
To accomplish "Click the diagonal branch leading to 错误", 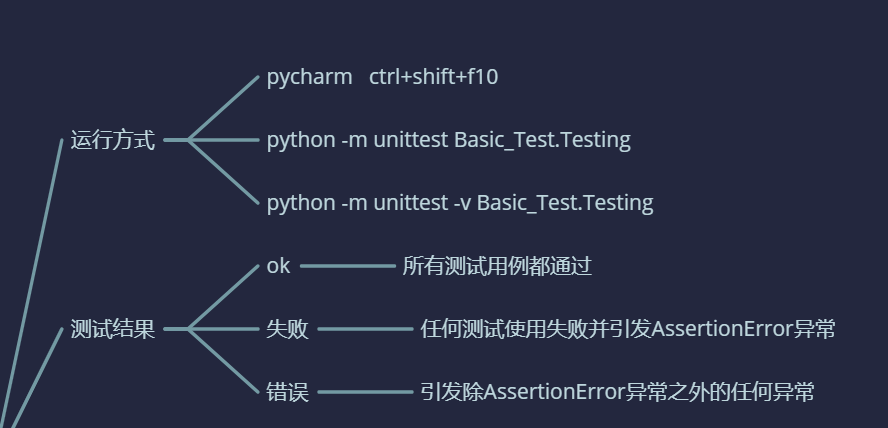I will coord(225,362).
